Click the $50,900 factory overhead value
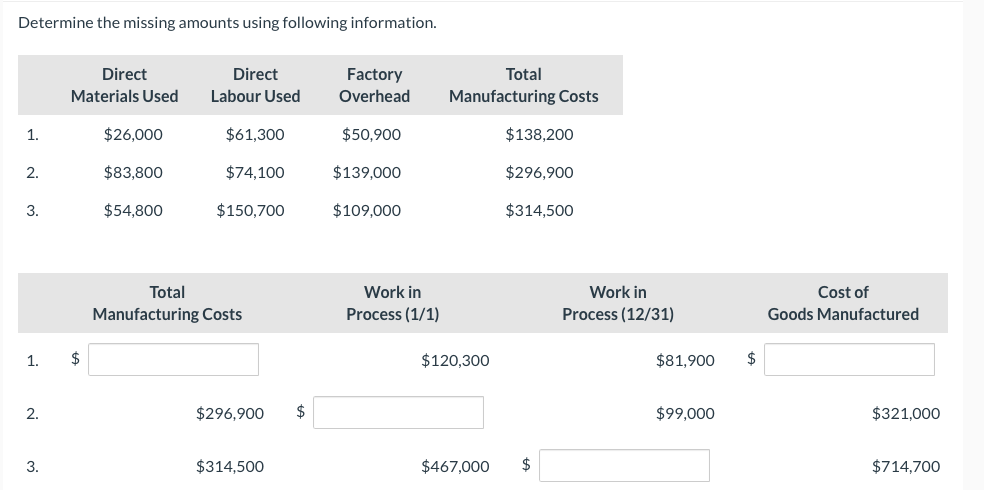The width and height of the screenshot is (984, 490). click(371, 134)
